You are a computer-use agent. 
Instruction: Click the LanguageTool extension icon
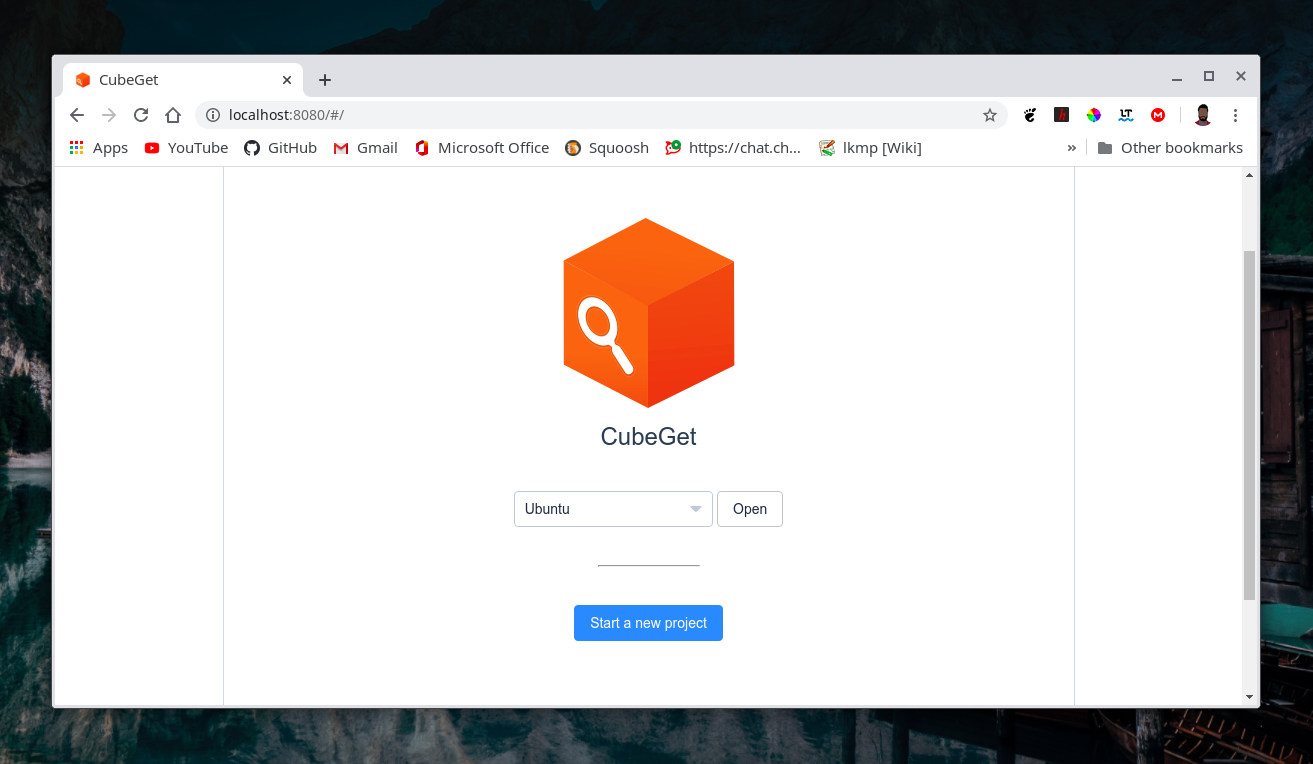click(1126, 115)
